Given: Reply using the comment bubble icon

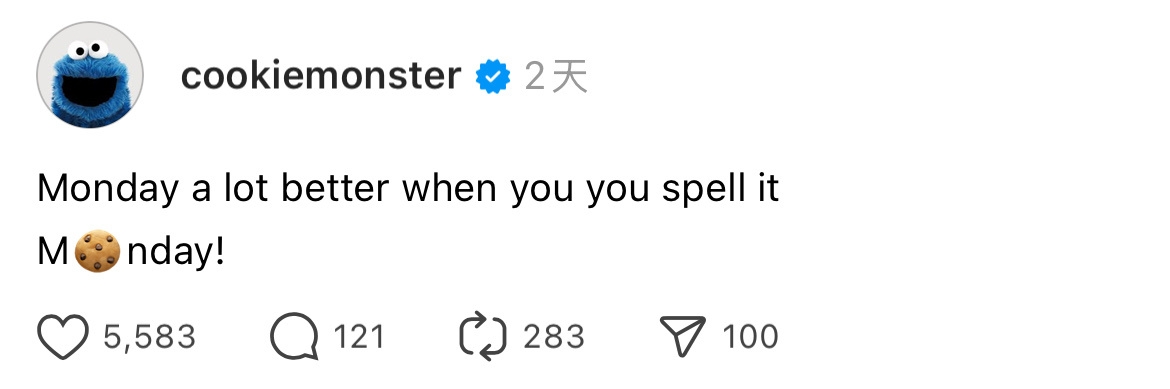Looking at the screenshot, I should pyautogui.click(x=293, y=337).
